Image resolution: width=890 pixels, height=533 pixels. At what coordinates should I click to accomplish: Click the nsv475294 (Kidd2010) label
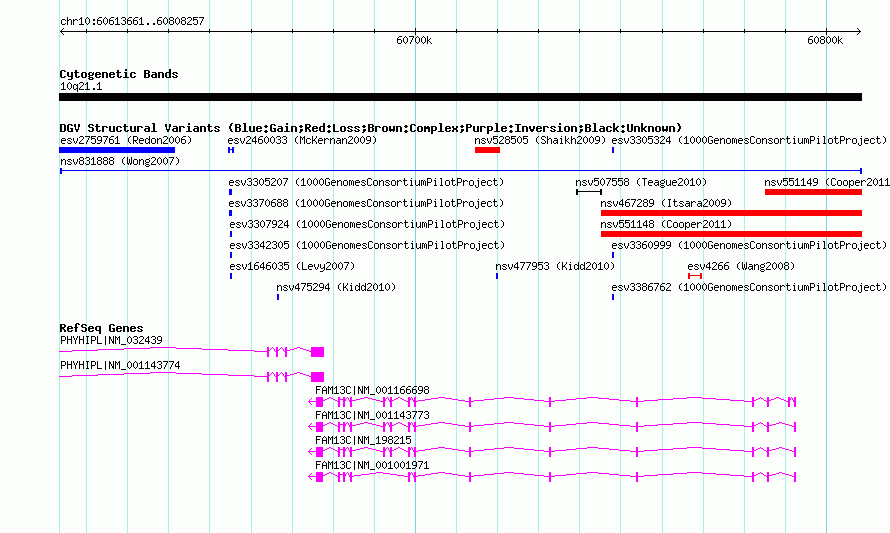(336, 287)
